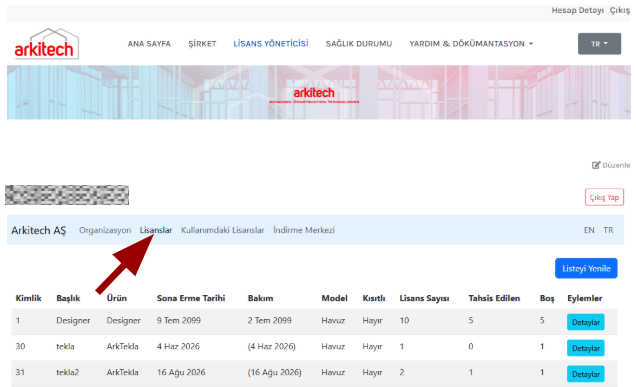
Task: Click Lisans Sayısı column header
Action: pyautogui.click(x=424, y=298)
